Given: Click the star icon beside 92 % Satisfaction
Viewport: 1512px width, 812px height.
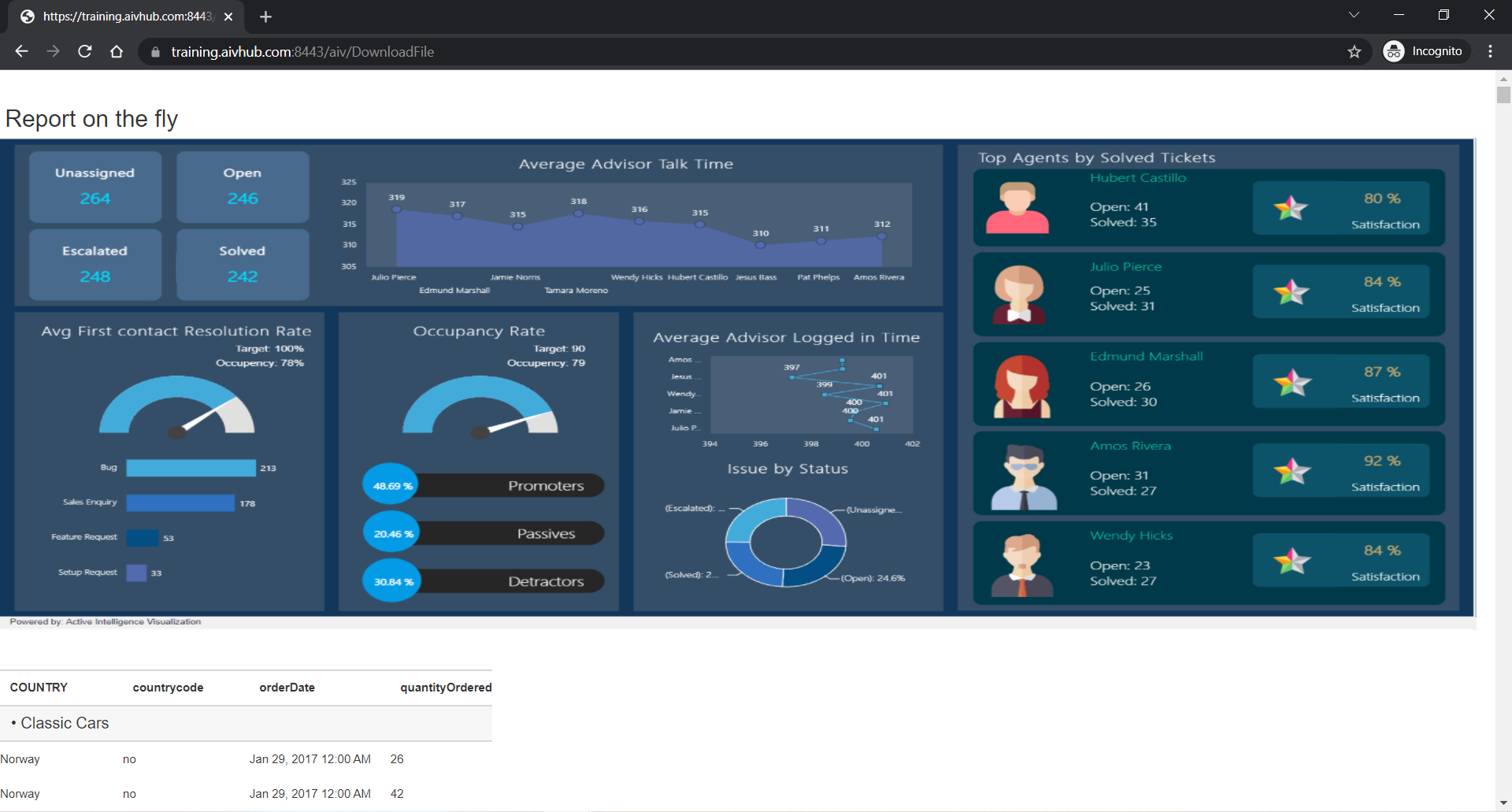Looking at the screenshot, I should pos(1292,472).
